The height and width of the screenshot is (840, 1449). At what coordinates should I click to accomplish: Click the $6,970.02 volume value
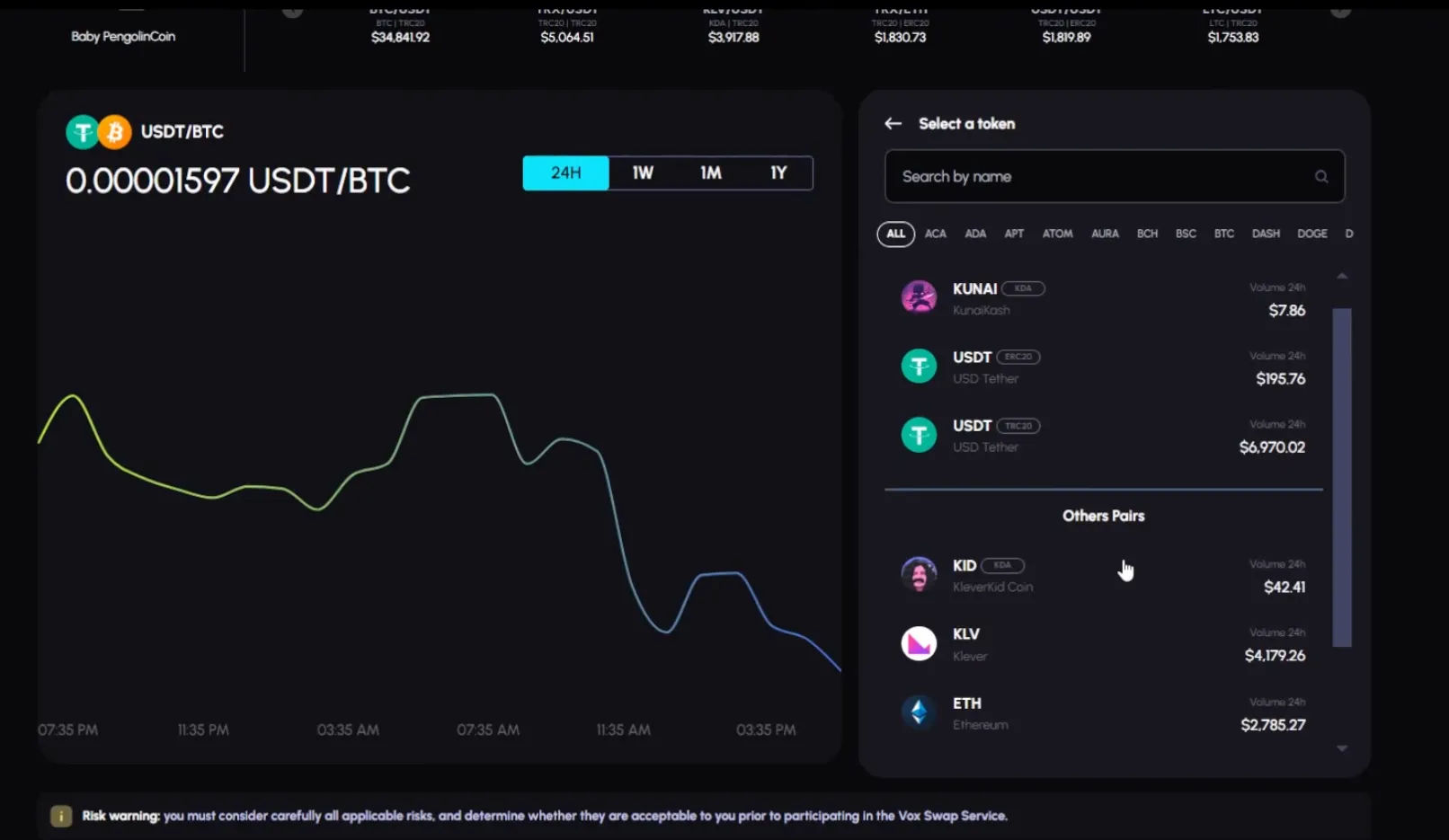pos(1272,447)
